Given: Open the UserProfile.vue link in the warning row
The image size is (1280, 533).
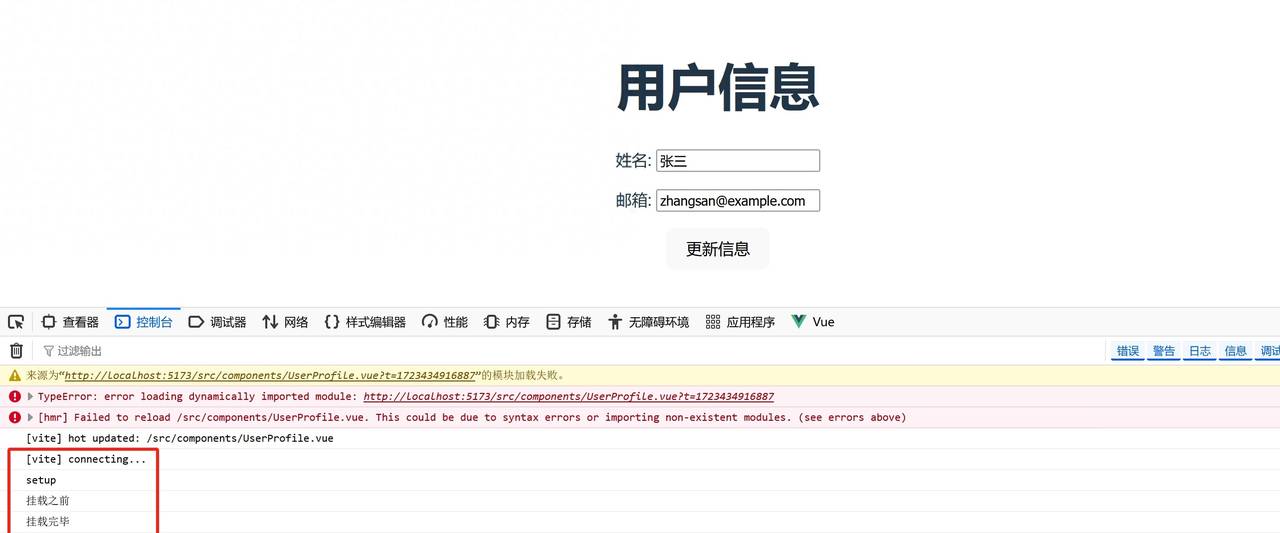Looking at the screenshot, I should [x=269, y=376].
